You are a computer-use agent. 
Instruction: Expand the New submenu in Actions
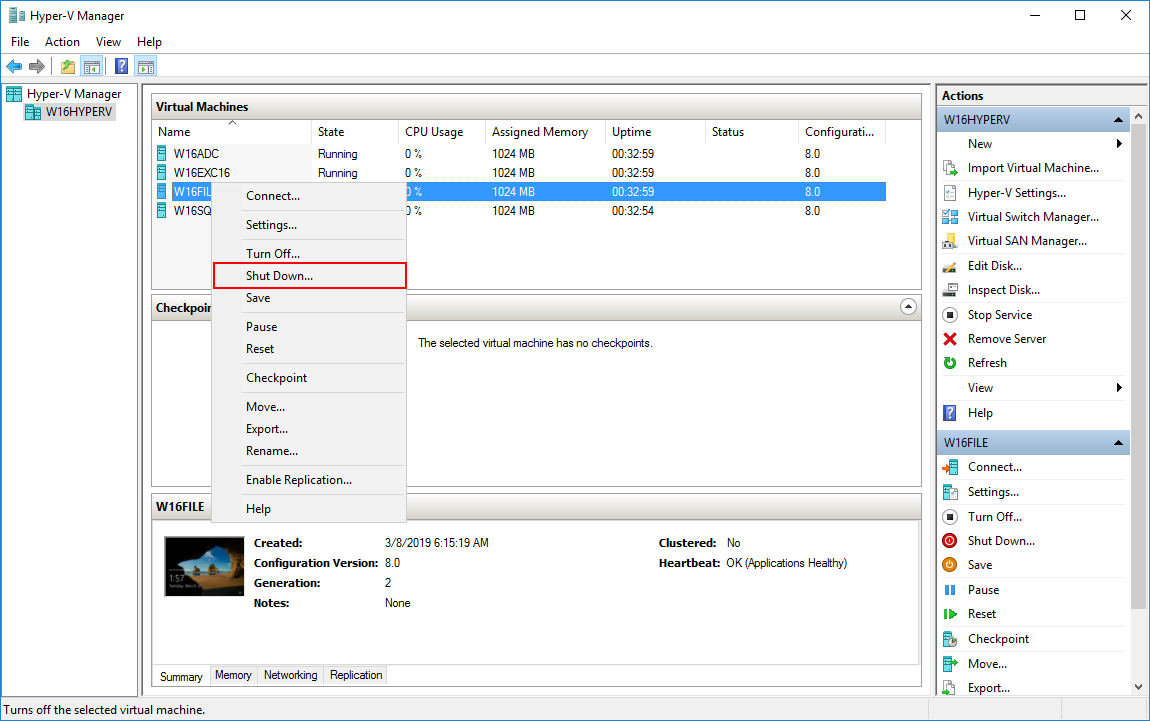coord(1119,144)
